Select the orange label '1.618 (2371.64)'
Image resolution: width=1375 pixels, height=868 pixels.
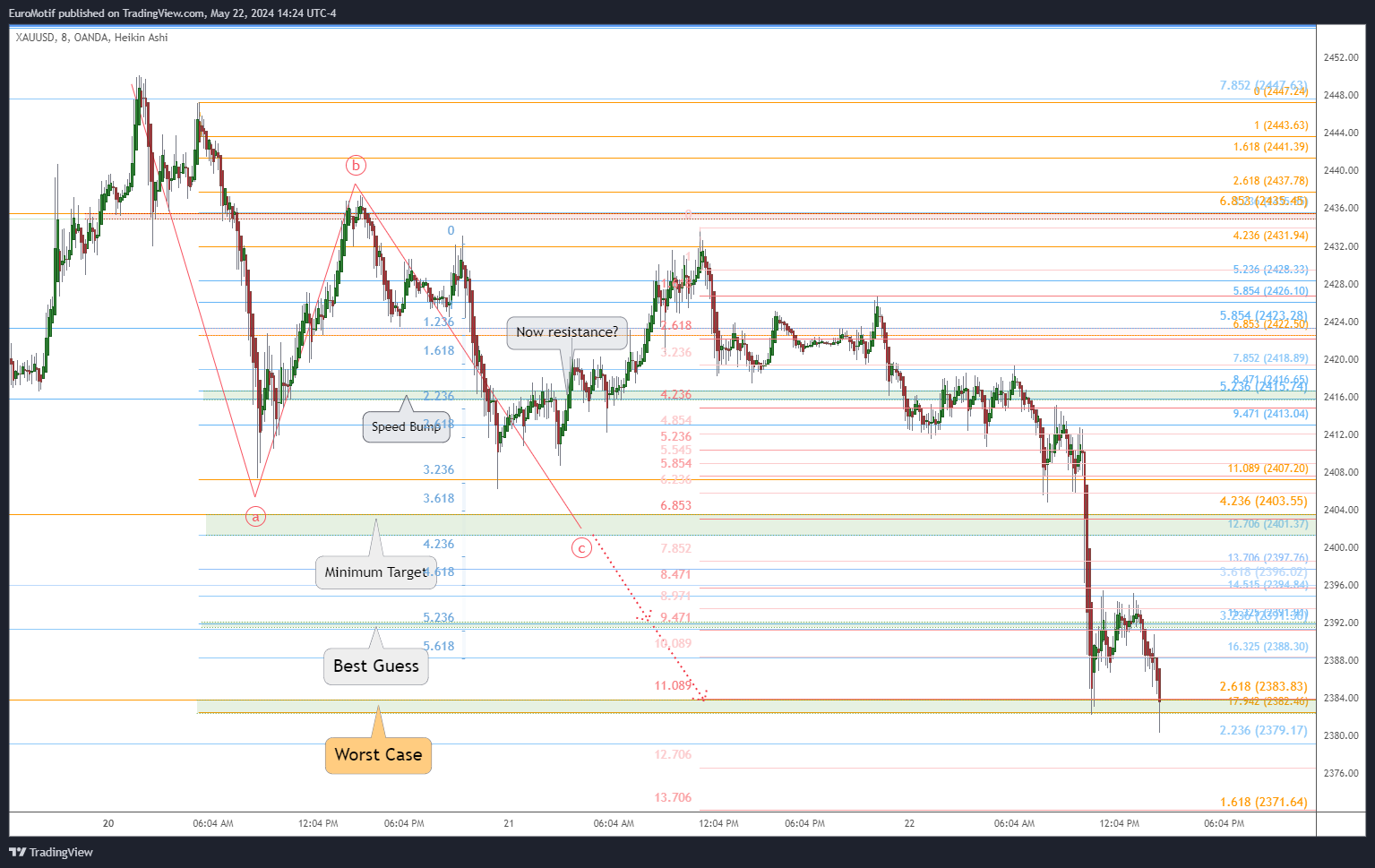point(1263,803)
